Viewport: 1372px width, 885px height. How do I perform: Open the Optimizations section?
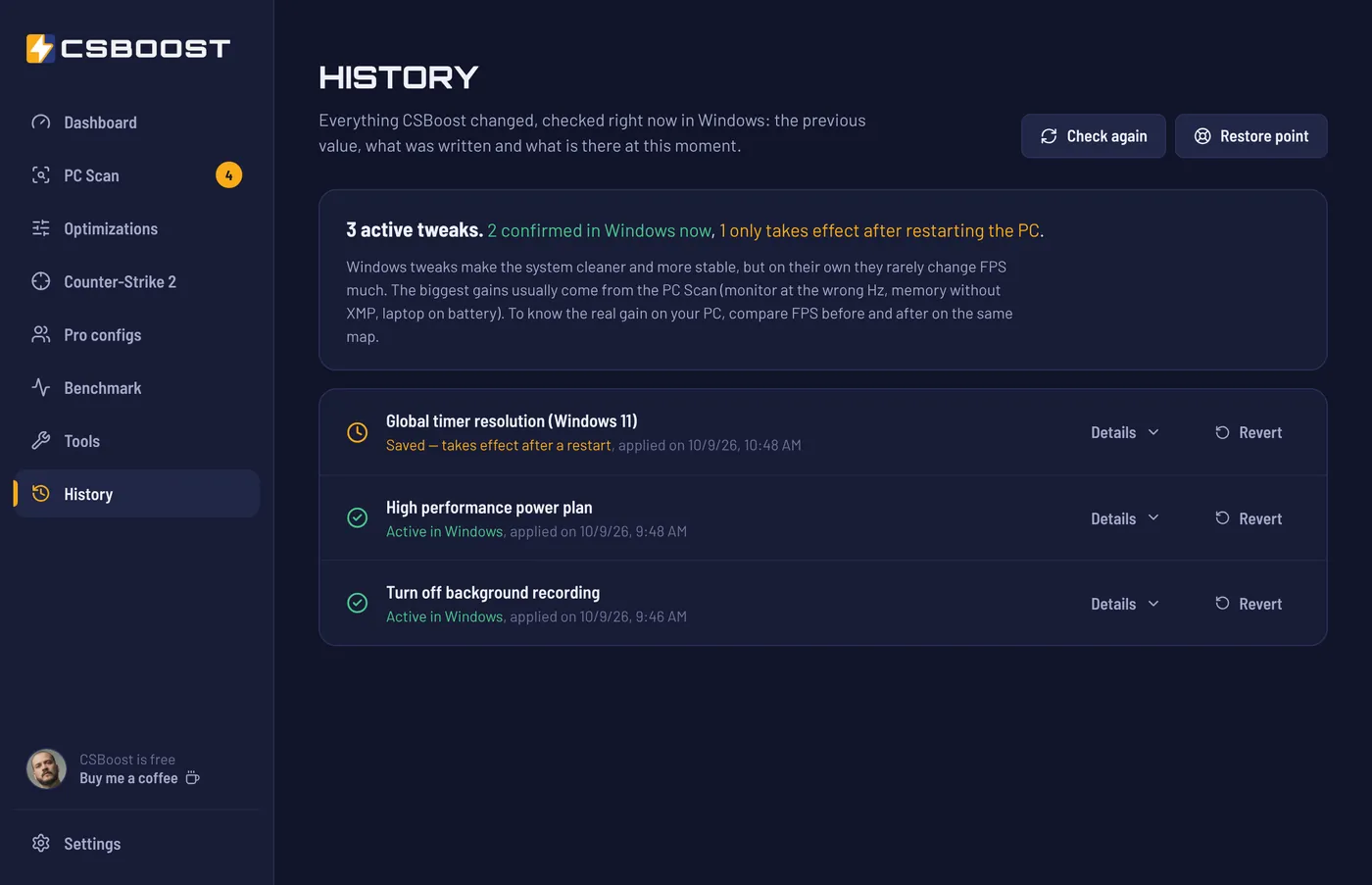[x=137, y=228]
